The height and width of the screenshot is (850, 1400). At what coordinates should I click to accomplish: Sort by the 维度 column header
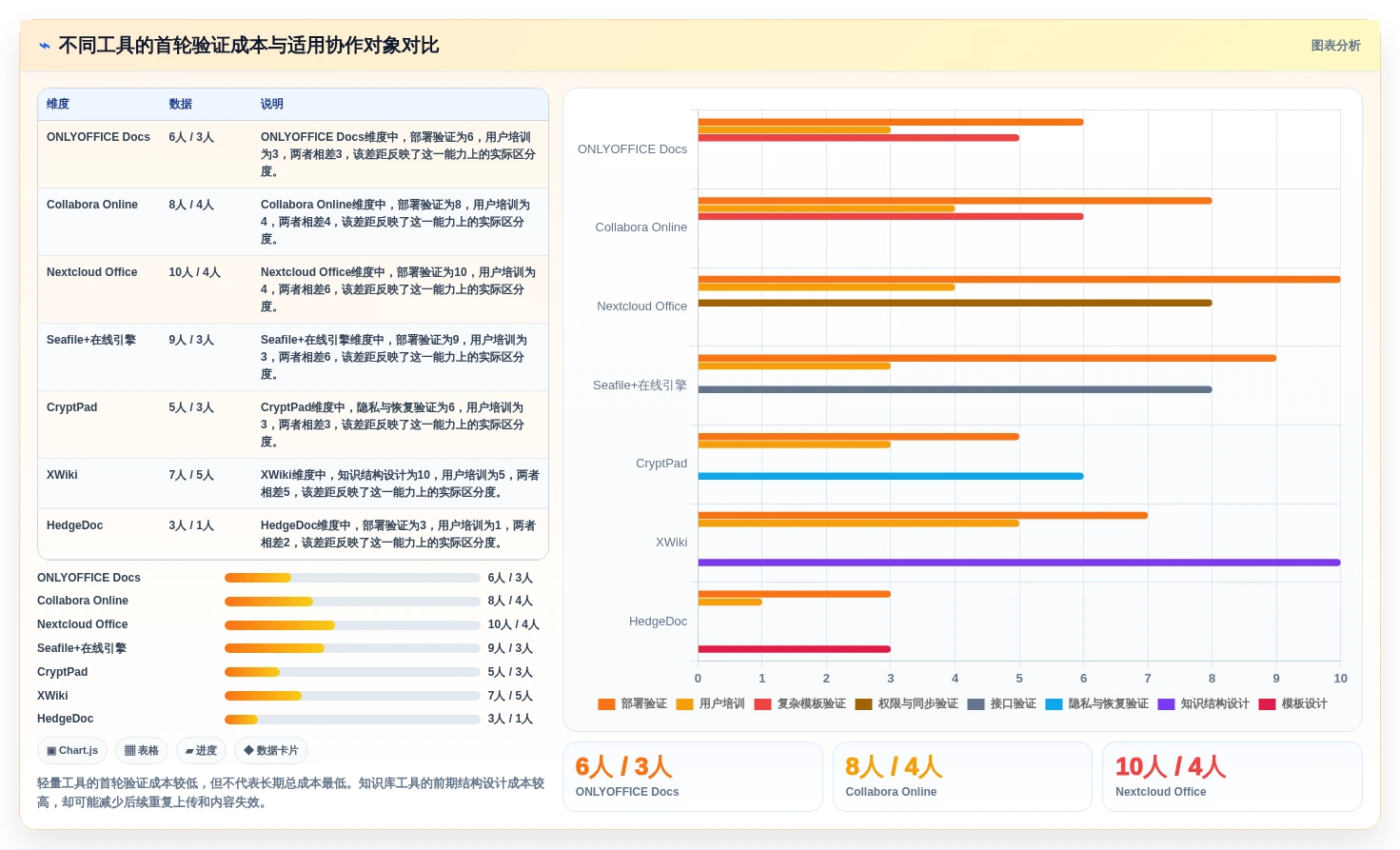point(58,104)
